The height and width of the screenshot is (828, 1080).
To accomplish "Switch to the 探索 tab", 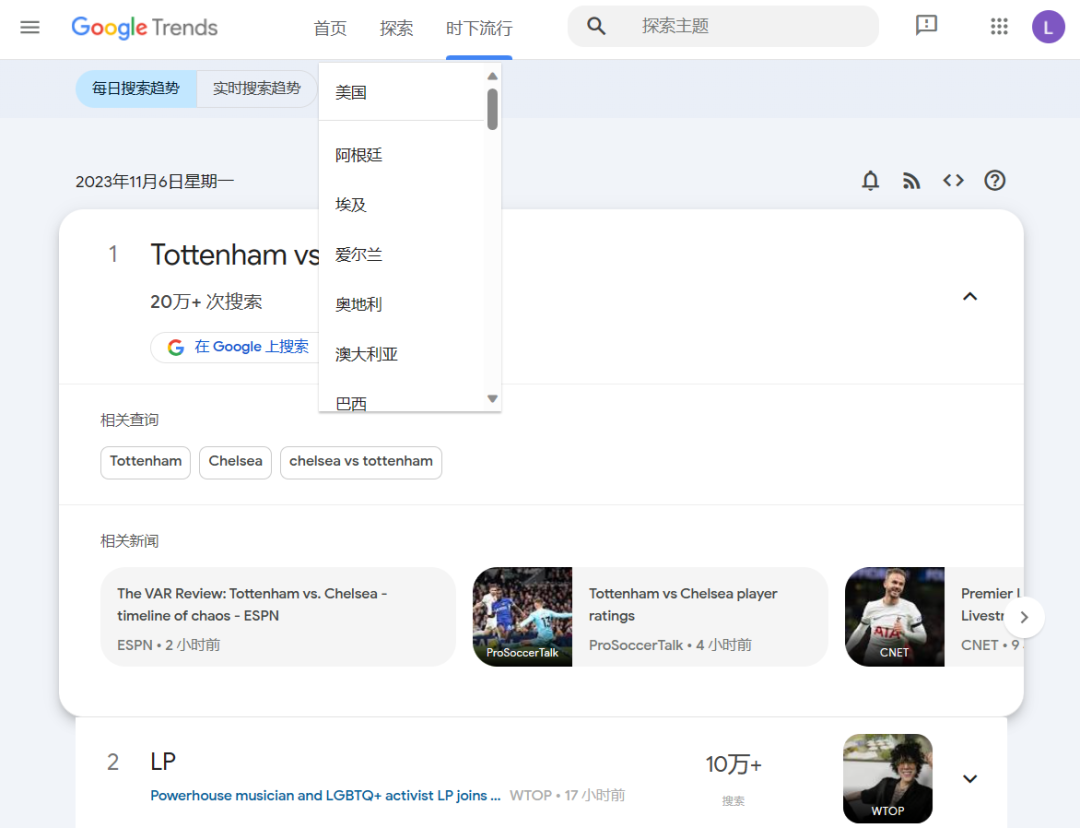I will 396,28.
